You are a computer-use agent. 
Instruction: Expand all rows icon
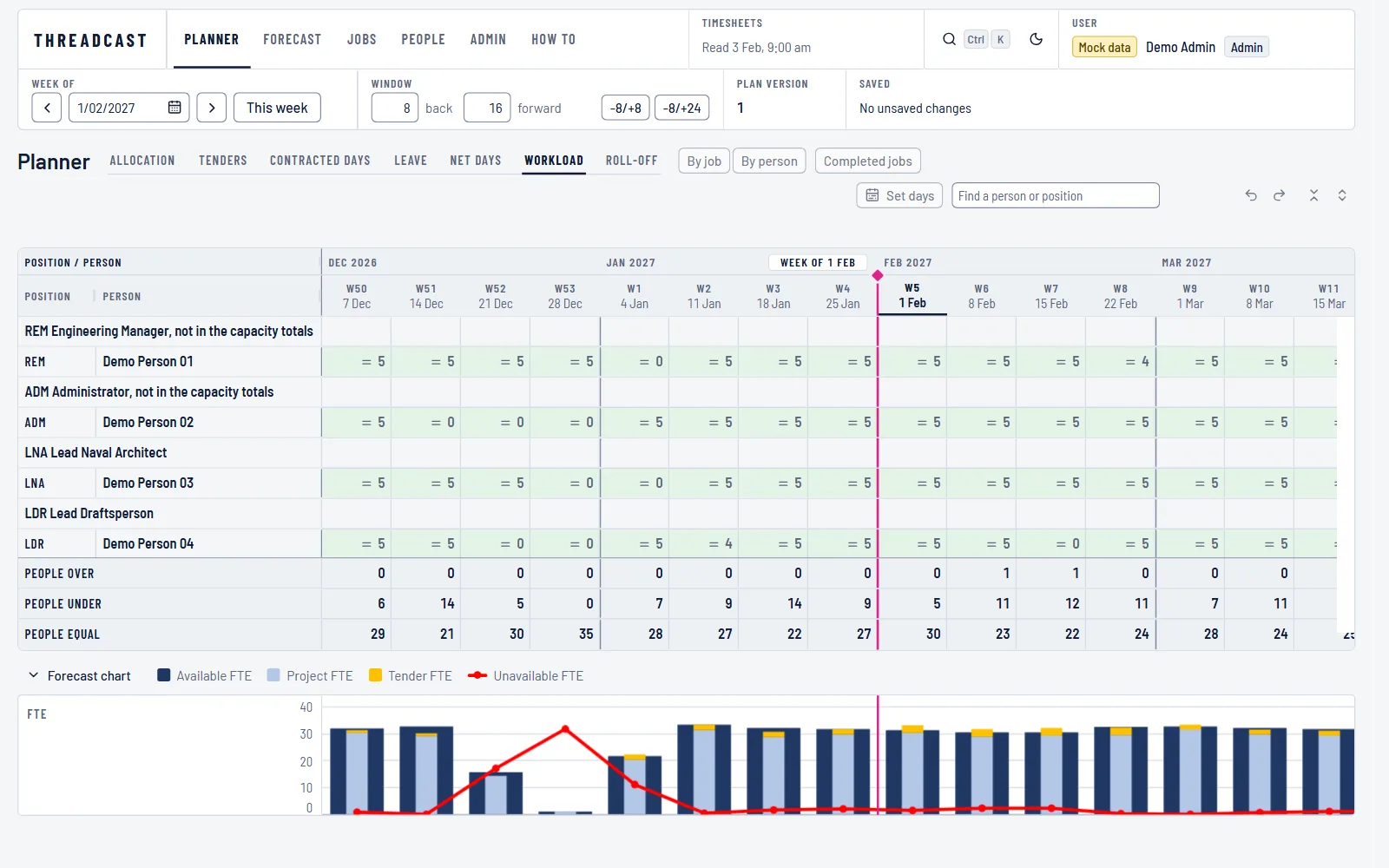coord(1342,195)
